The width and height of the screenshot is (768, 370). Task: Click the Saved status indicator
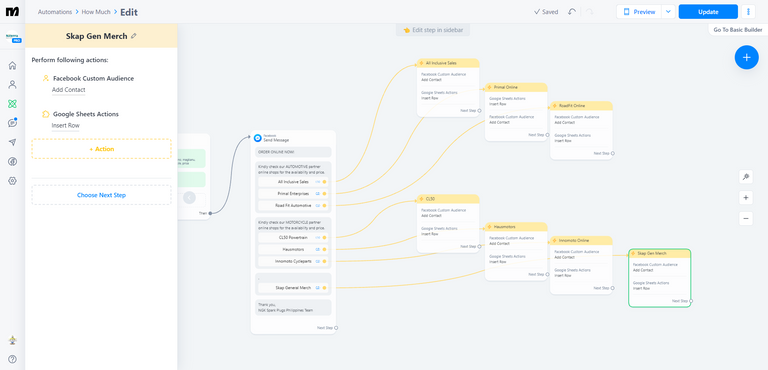click(x=546, y=12)
